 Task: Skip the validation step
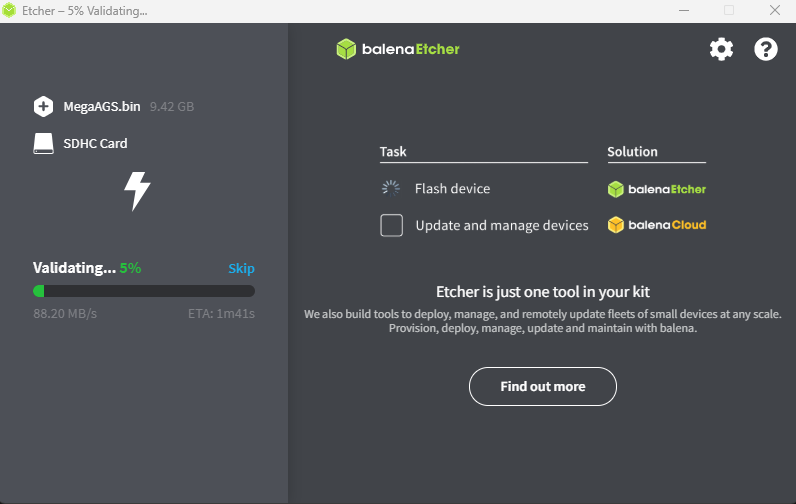point(241,268)
